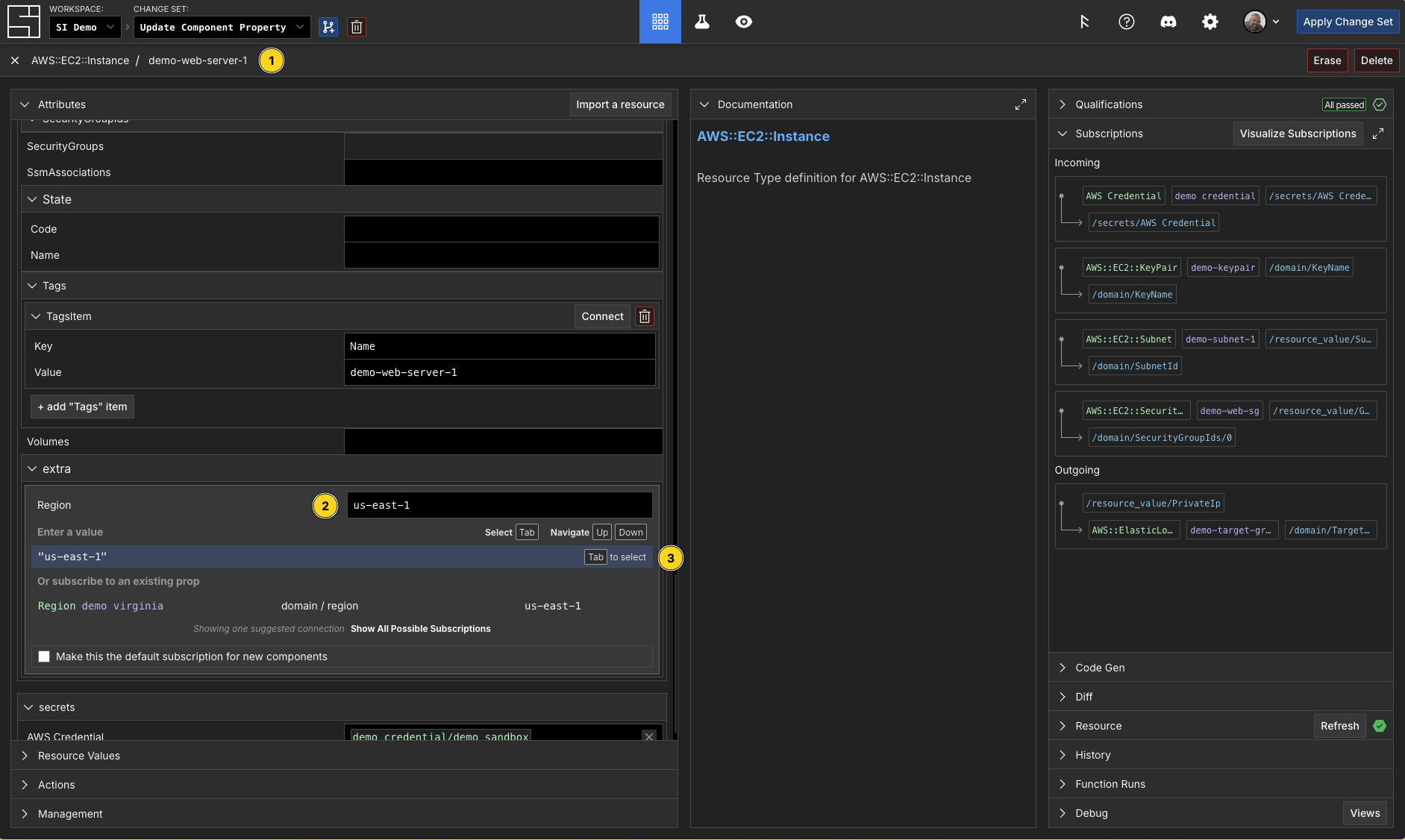Open settings gear icon
Viewport: 1405px width, 840px height.
1210,22
